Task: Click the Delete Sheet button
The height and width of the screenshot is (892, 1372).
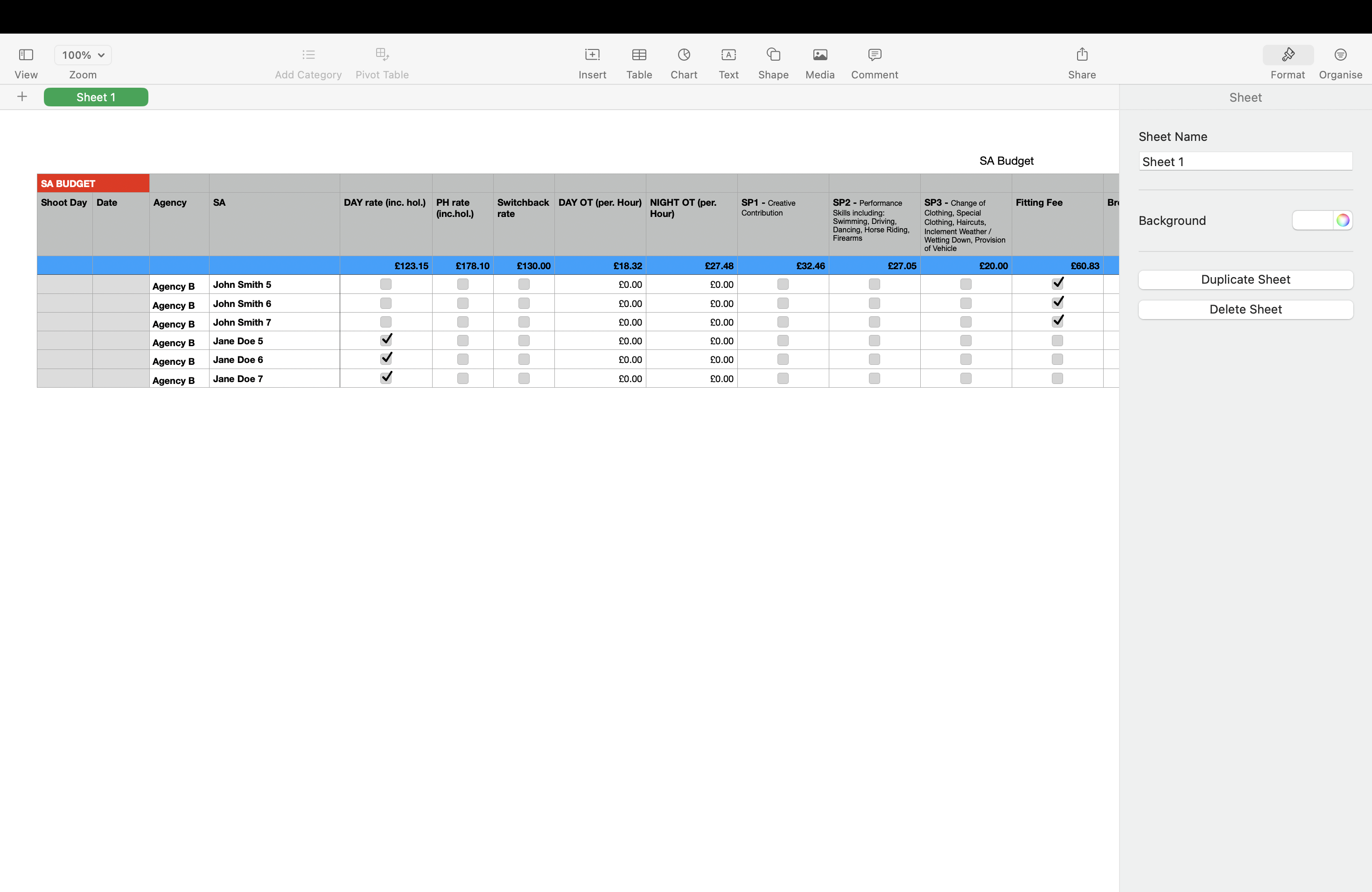Action: coord(1245,309)
